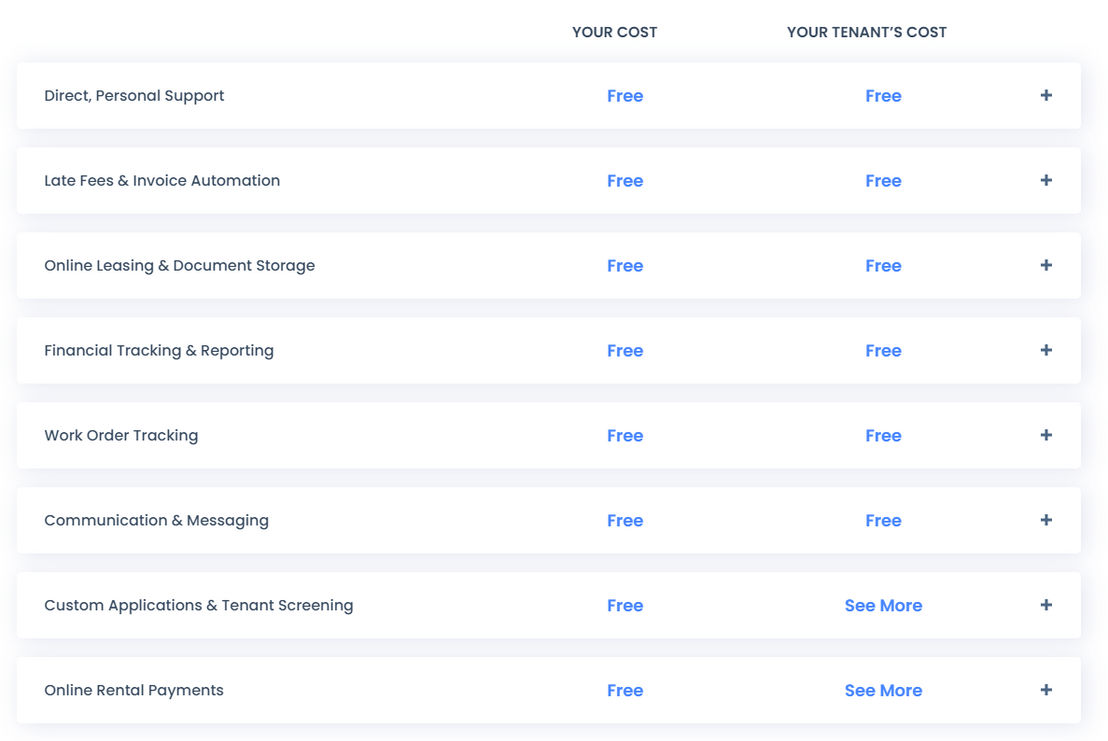This screenshot has height=741, width=1108.
Task: Open See More for Custom Applications row
Action: [883, 605]
